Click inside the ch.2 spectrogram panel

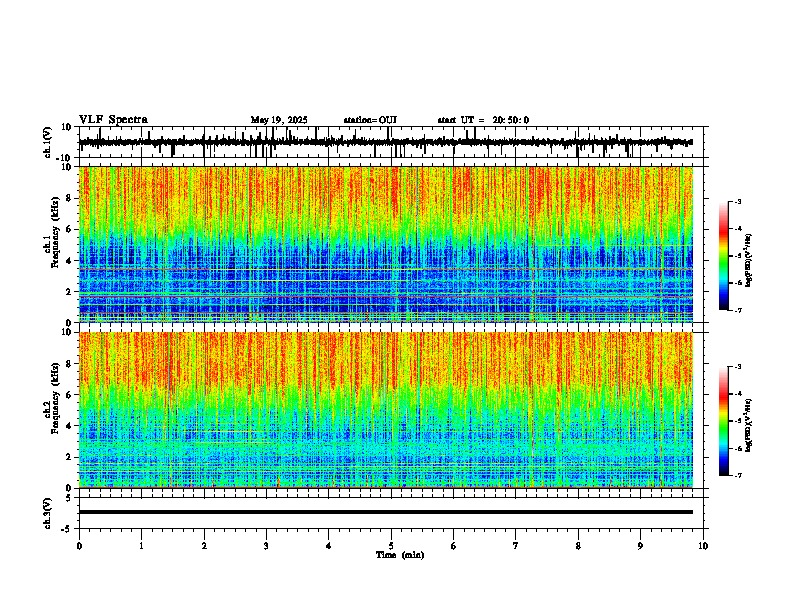pyautogui.click(x=386, y=410)
